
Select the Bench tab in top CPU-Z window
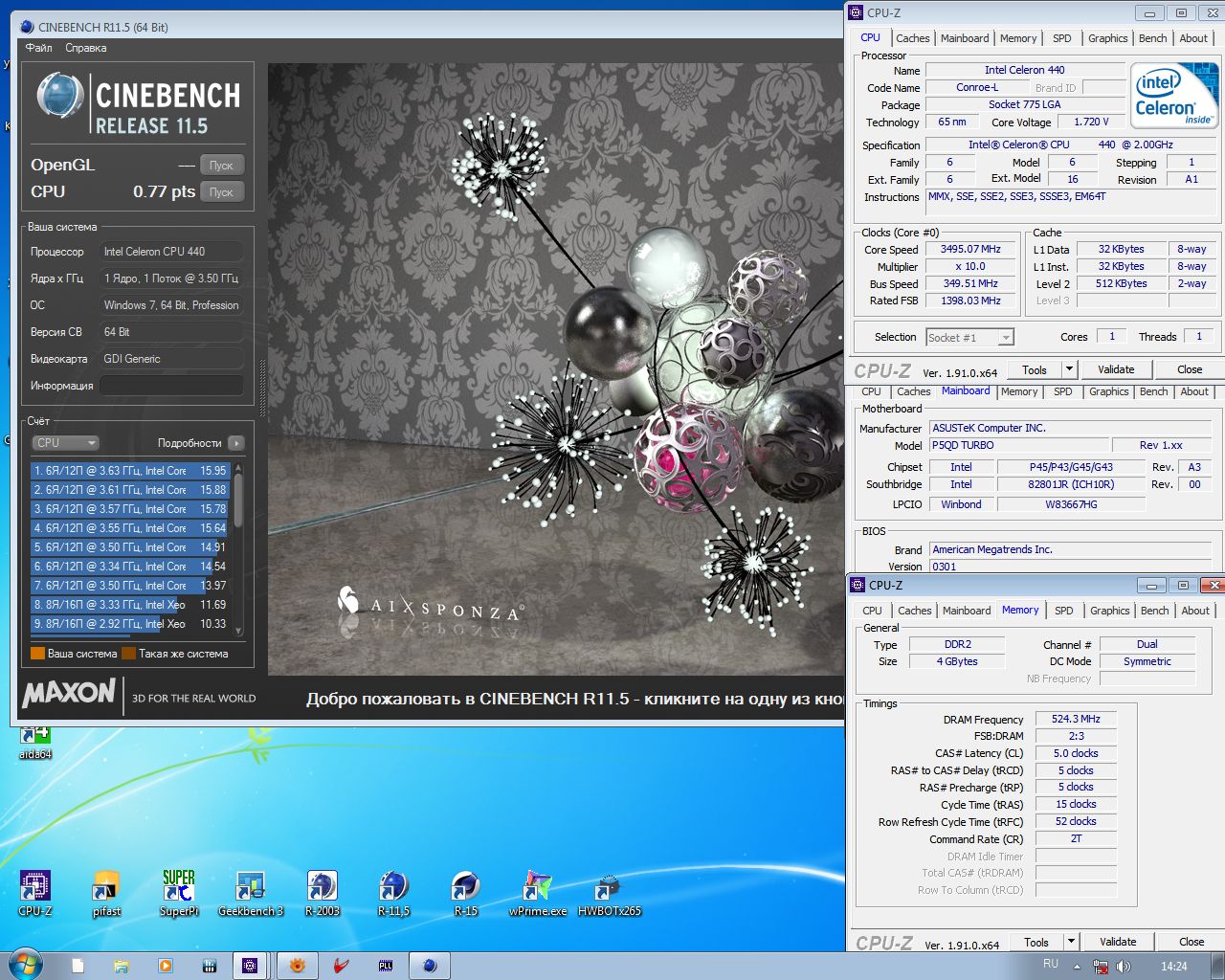(1152, 38)
